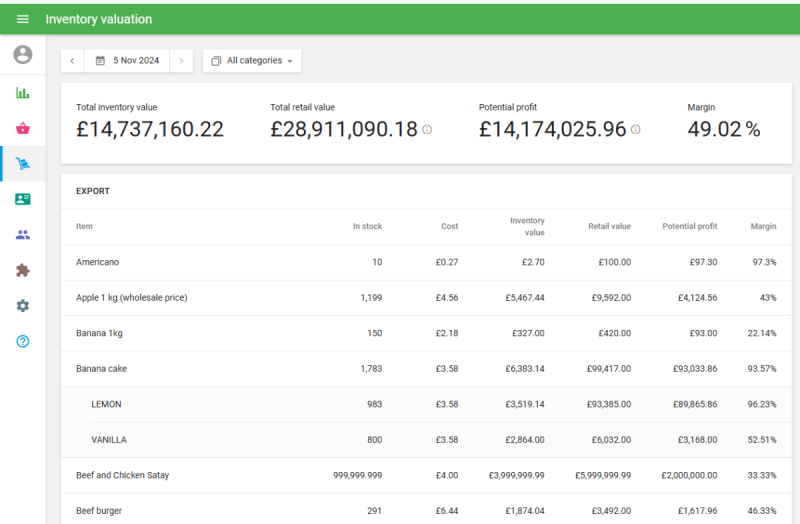Open the customers people icon
Screen dimensions: 800x524
point(22,235)
